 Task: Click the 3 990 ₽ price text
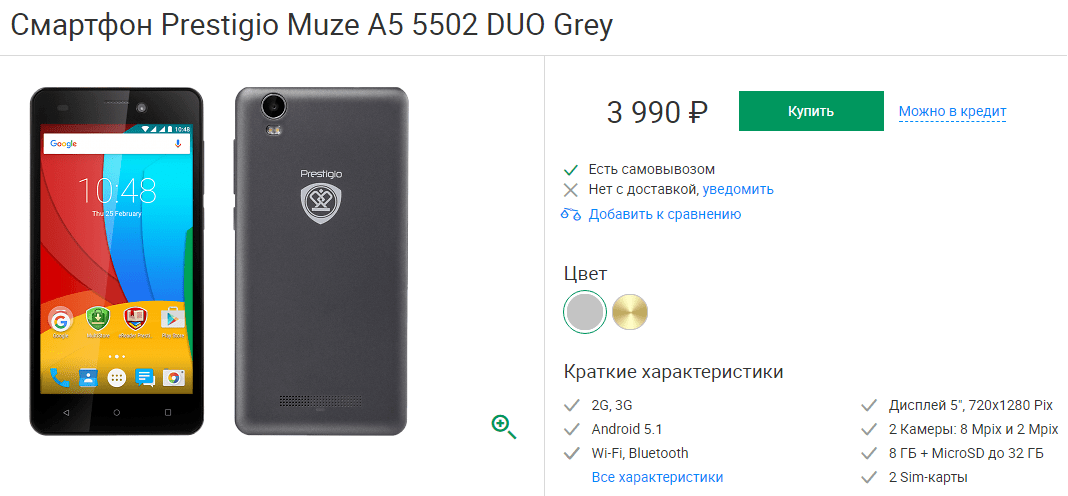657,112
